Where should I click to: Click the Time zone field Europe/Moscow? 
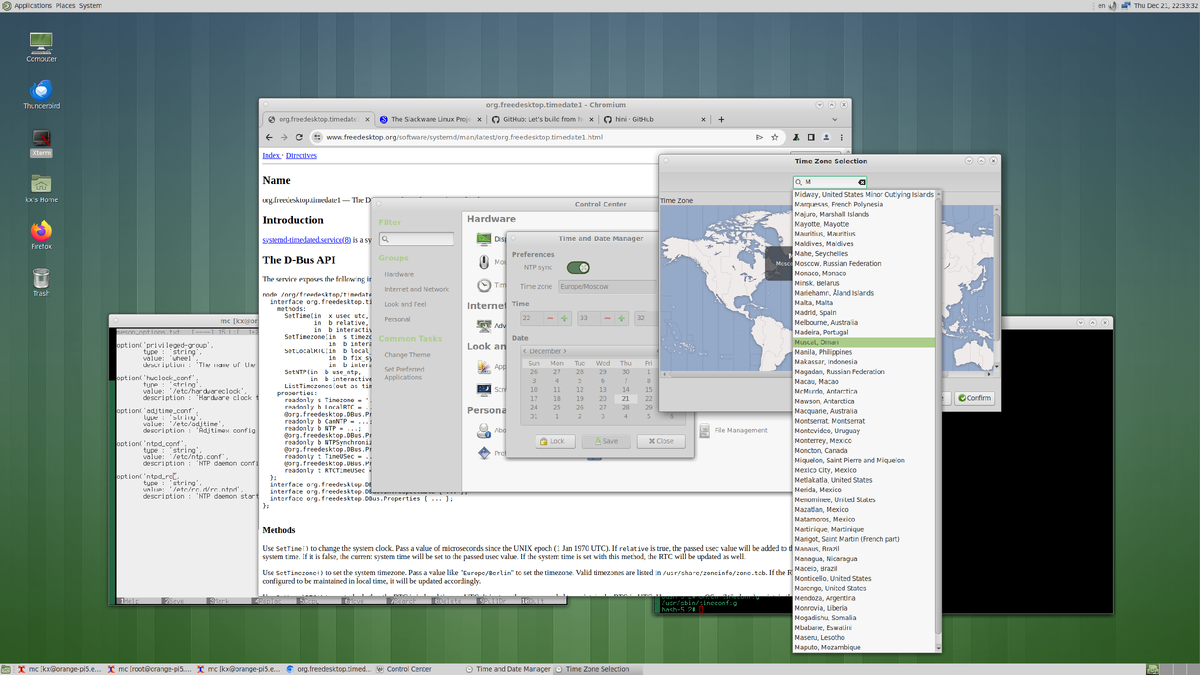[607, 286]
